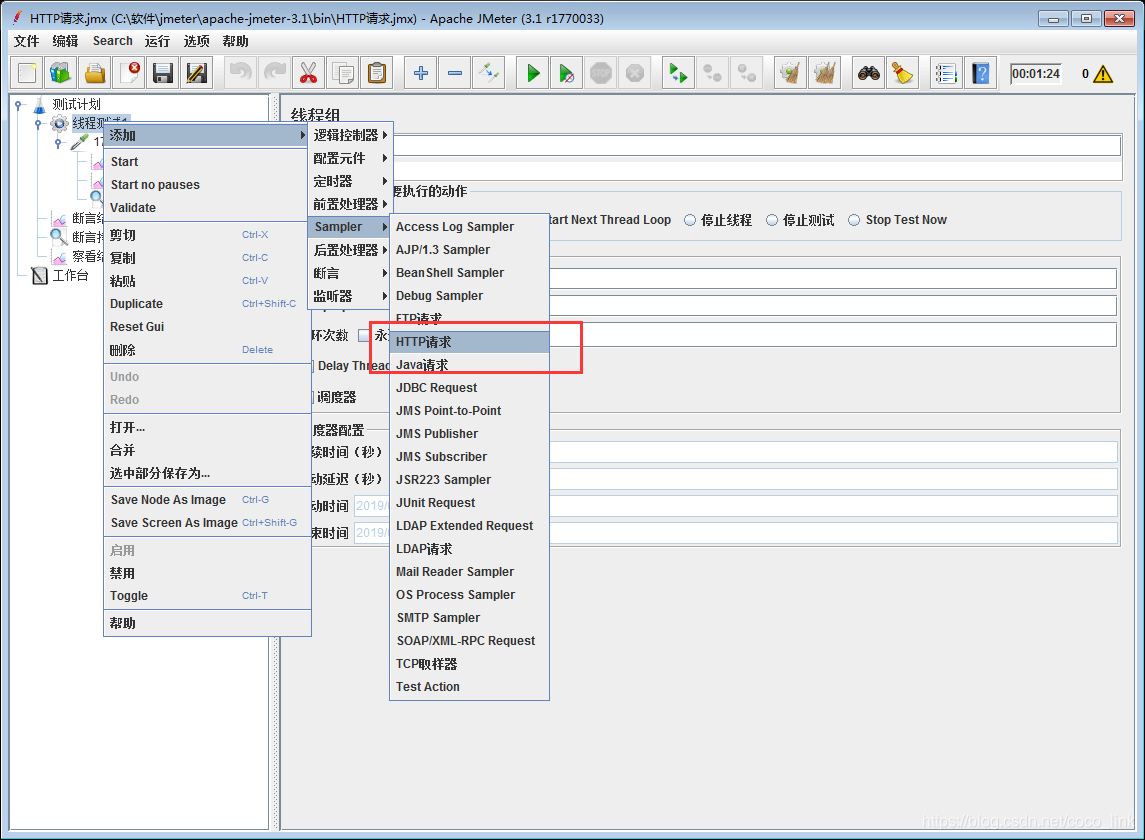Click the Remote start all icon
The width and height of the screenshot is (1145, 840).
click(678, 73)
